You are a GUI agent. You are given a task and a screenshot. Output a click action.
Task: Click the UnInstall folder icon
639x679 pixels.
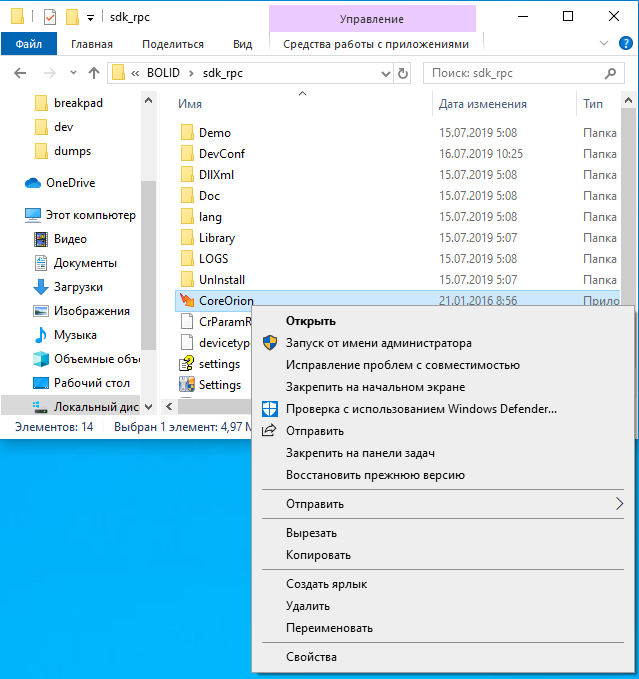pyautogui.click(x=187, y=279)
